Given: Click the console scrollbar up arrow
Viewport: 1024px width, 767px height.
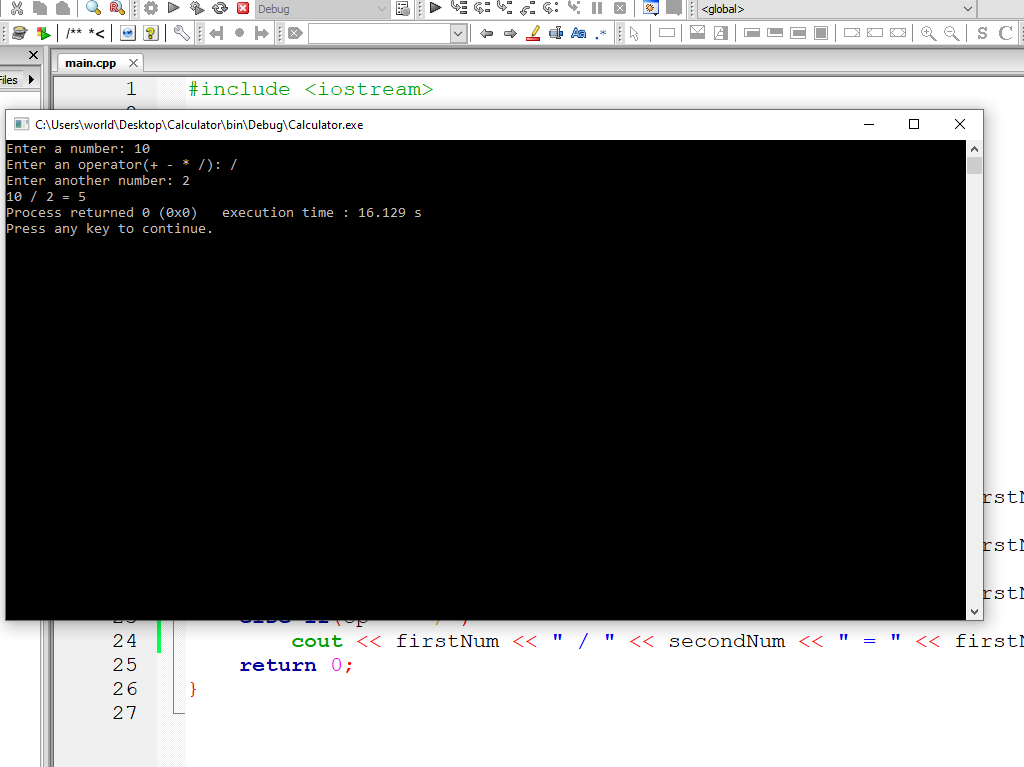Looking at the screenshot, I should (974, 149).
